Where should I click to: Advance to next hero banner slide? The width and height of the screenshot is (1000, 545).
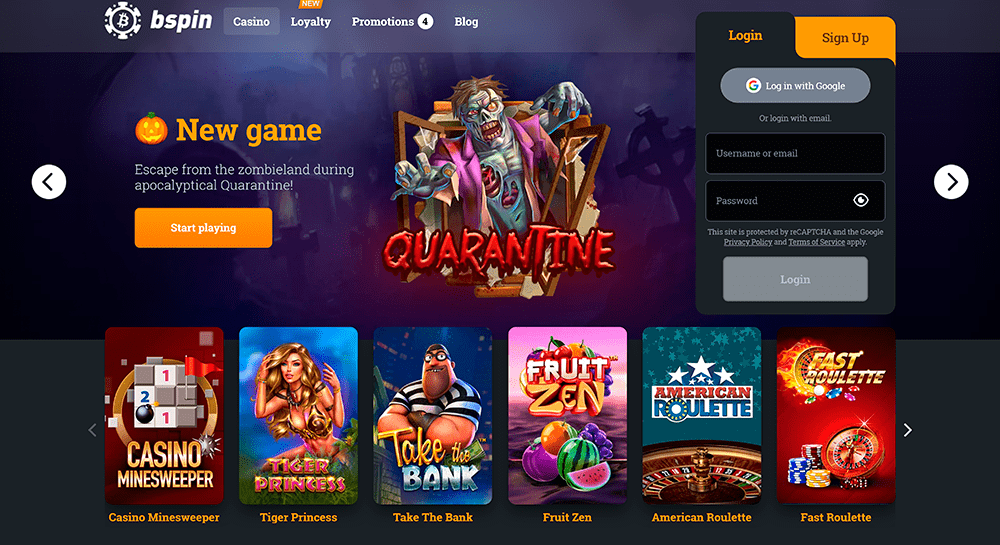951,182
